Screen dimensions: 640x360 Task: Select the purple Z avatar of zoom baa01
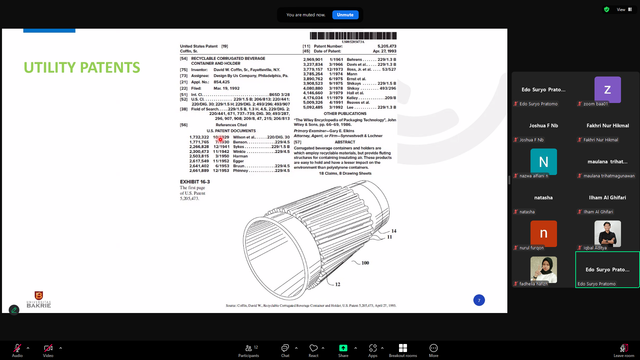point(607,89)
